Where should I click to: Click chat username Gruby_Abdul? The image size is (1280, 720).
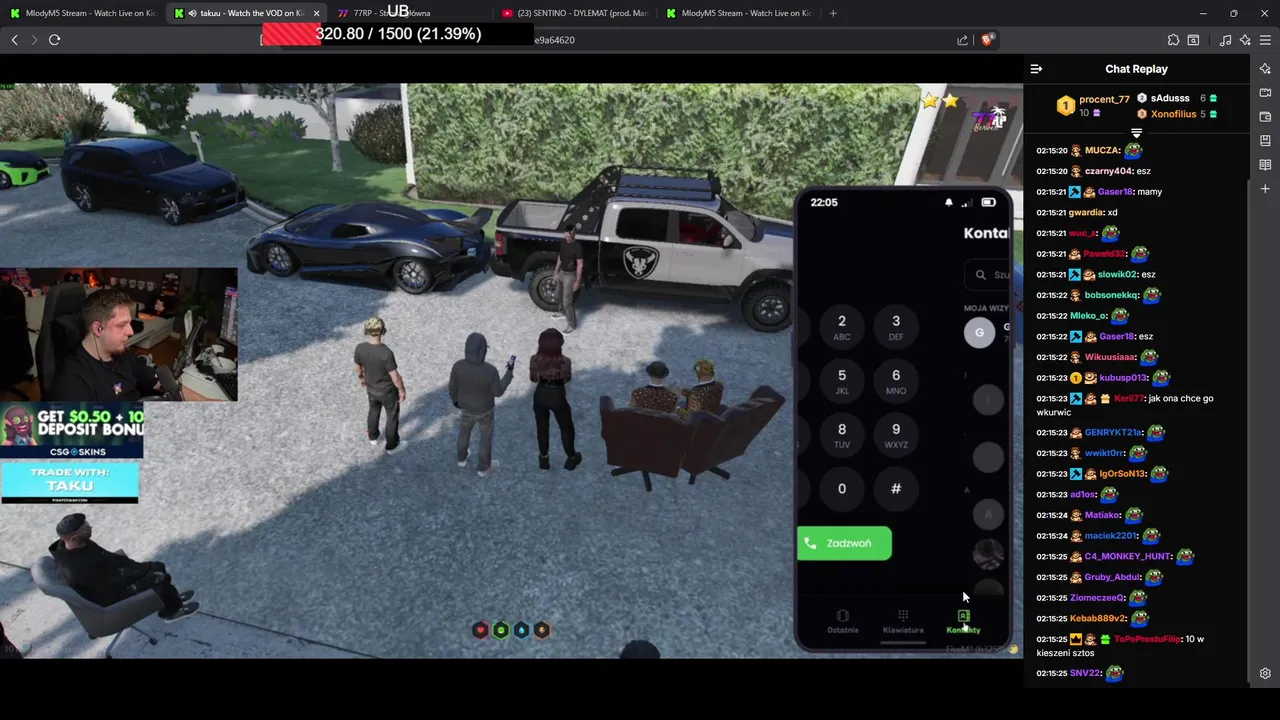(x=1113, y=577)
